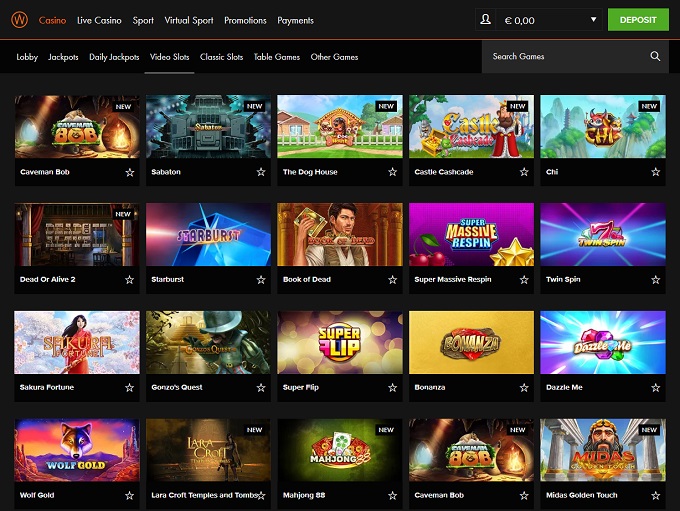
Task: Open the Payments link
Action: (x=295, y=20)
